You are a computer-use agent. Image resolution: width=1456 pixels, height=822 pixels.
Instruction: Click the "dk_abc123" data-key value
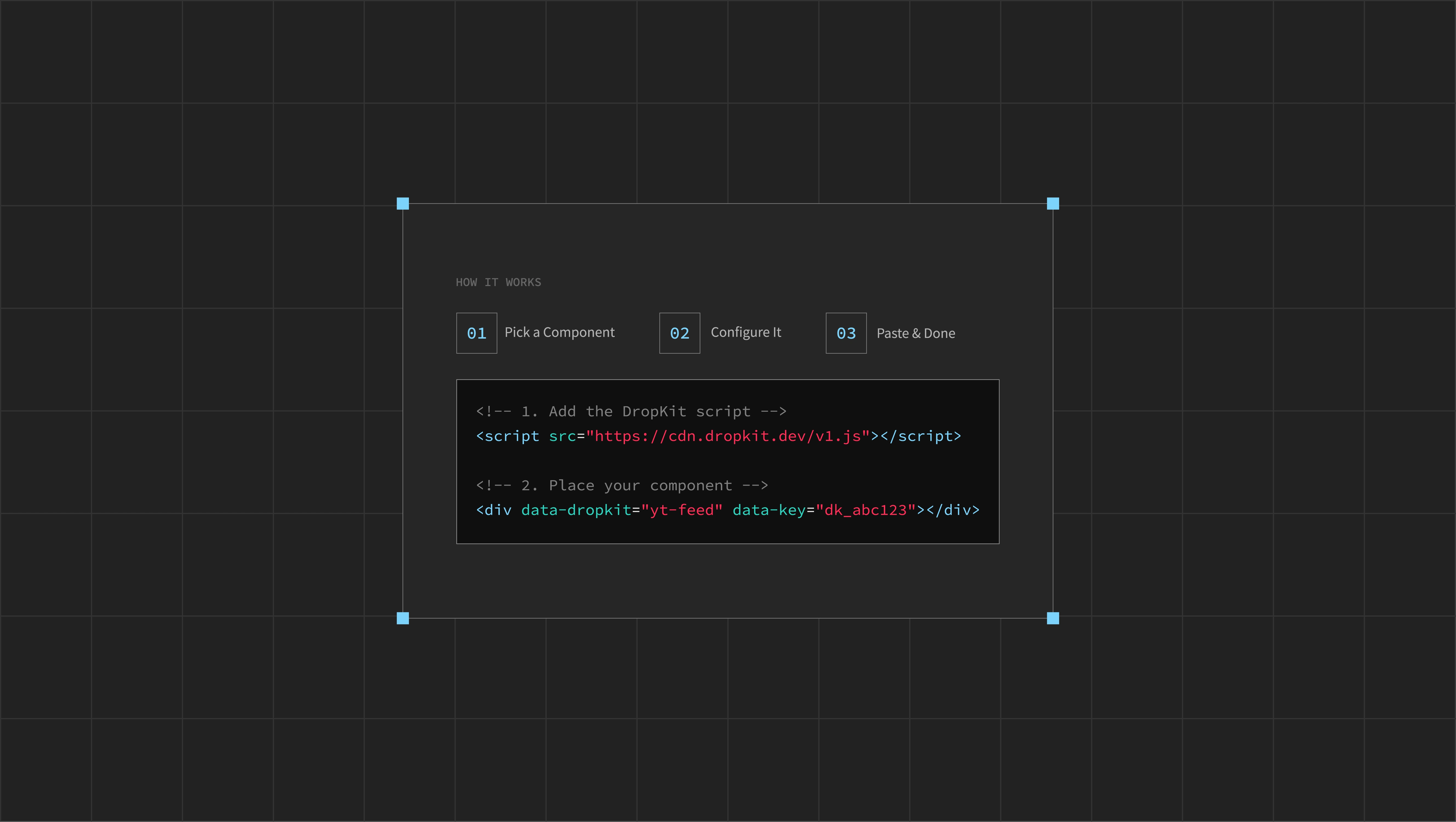click(865, 510)
